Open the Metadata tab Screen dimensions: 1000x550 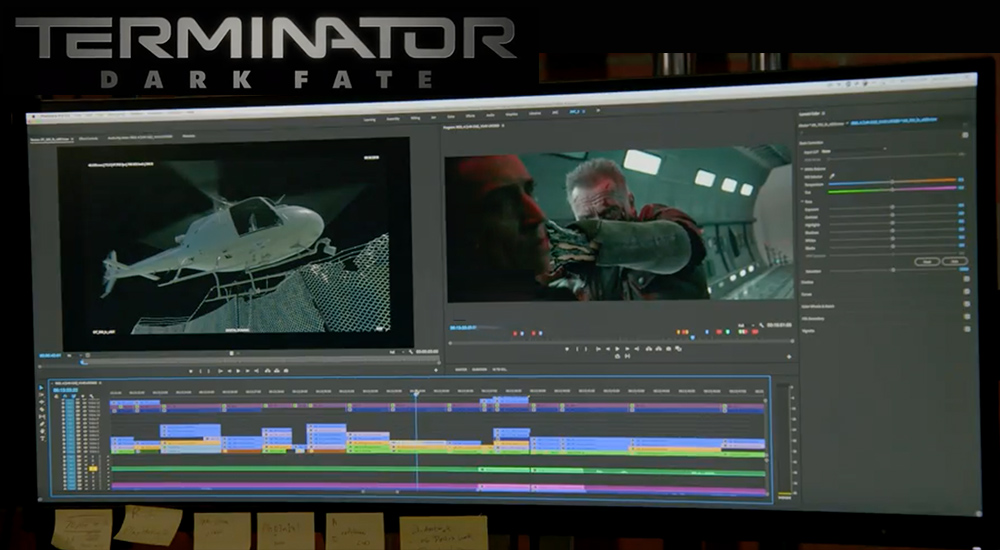[188, 135]
